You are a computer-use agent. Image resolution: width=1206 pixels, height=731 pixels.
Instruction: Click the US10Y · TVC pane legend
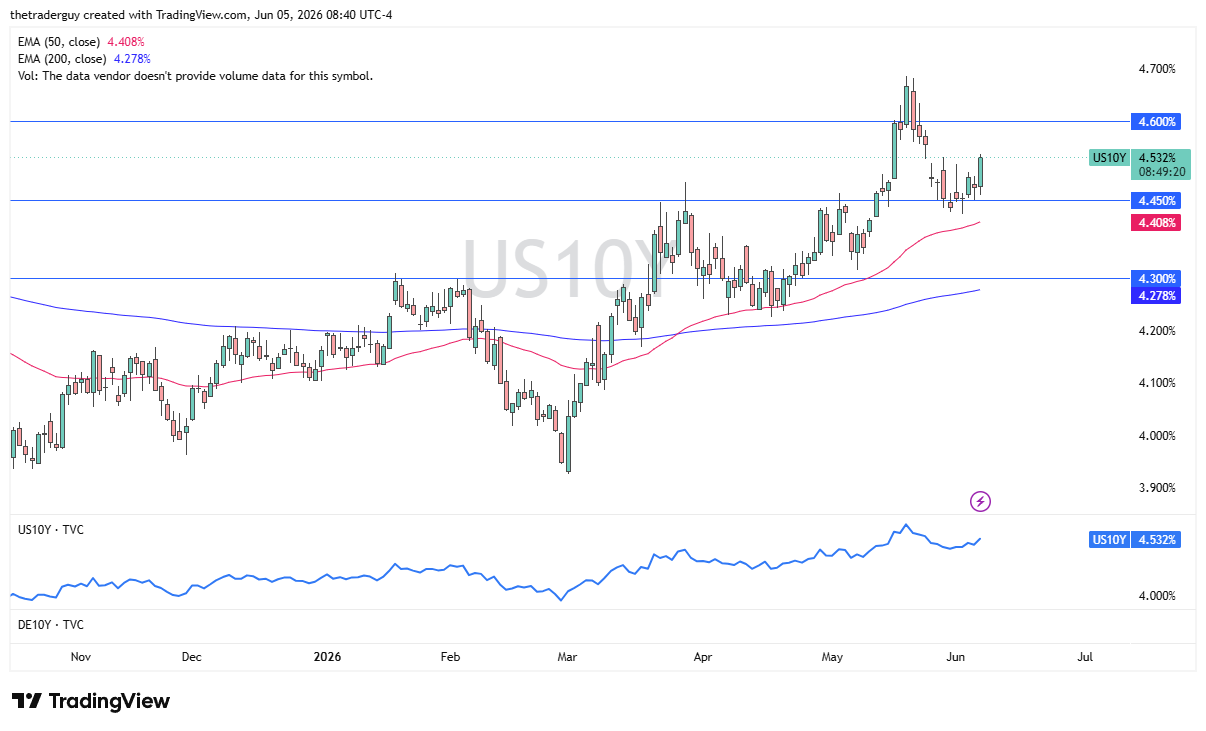(x=51, y=529)
